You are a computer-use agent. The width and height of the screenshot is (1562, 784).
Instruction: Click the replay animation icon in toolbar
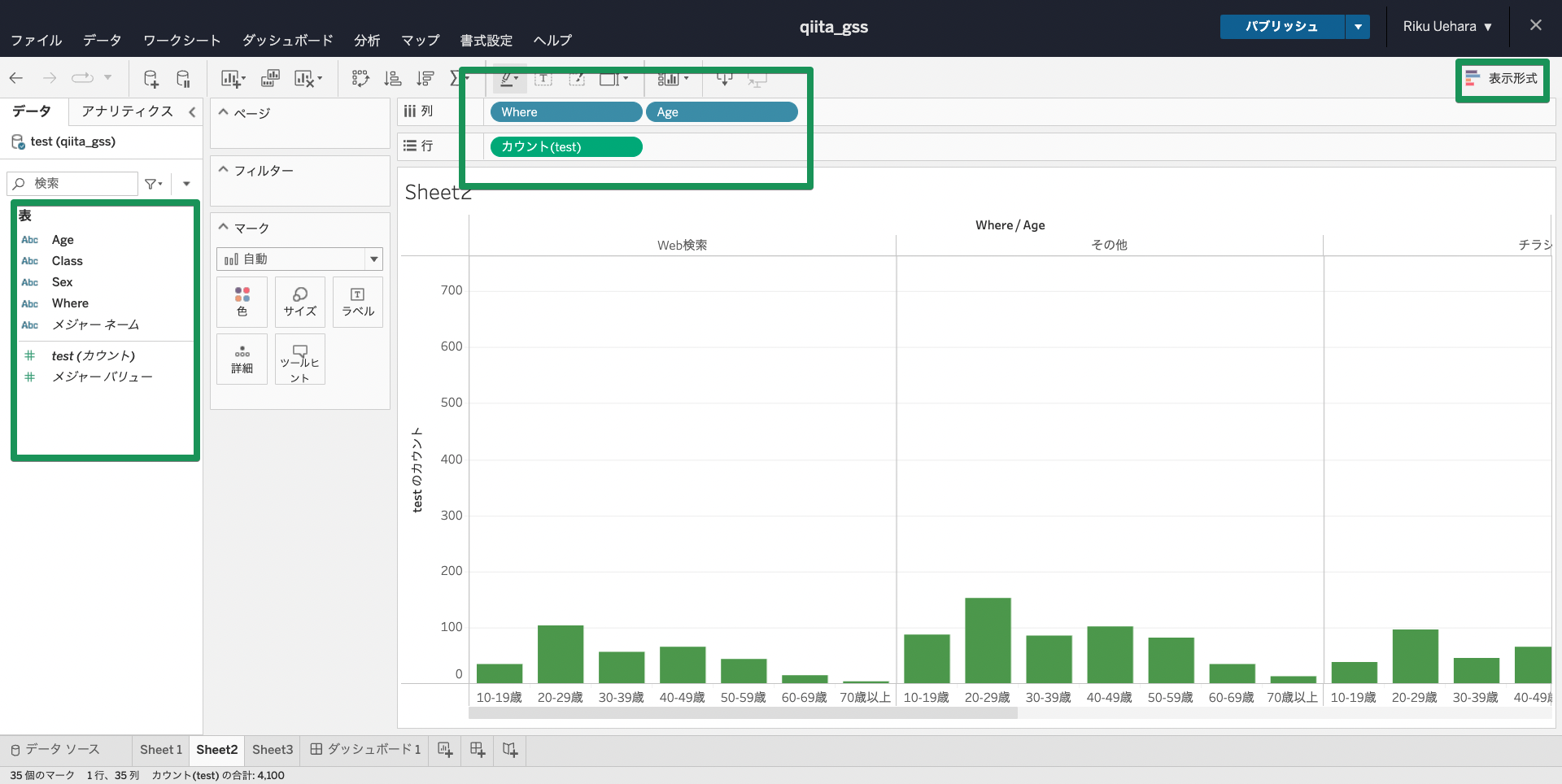(x=82, y=78)
